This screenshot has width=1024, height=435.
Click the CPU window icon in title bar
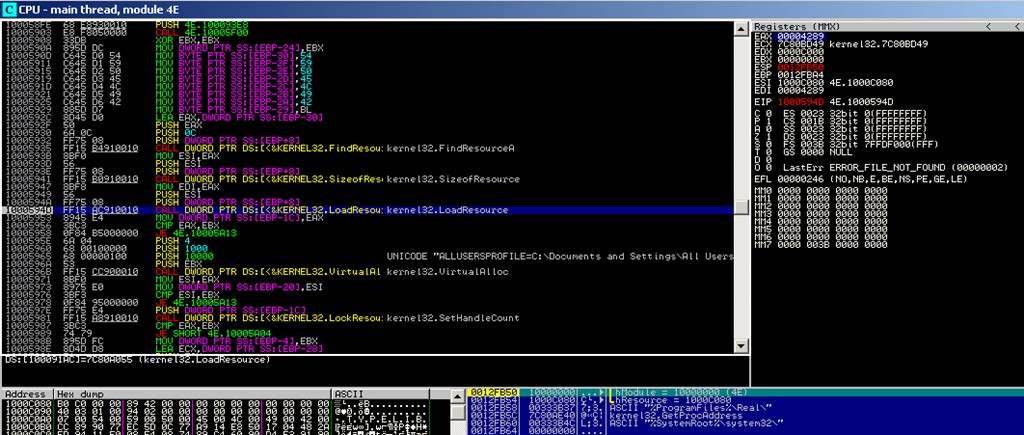(x=9, y=8)
